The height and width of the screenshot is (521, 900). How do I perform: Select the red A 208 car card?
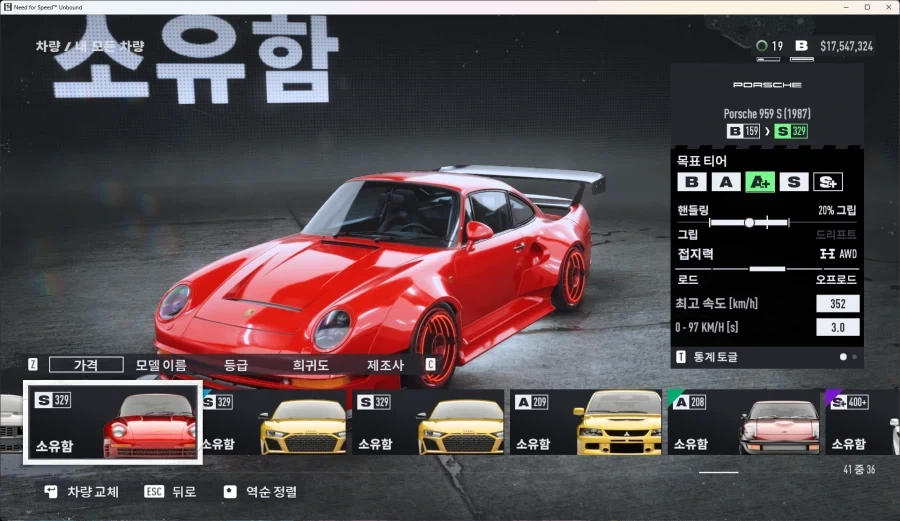pos(743,422)
